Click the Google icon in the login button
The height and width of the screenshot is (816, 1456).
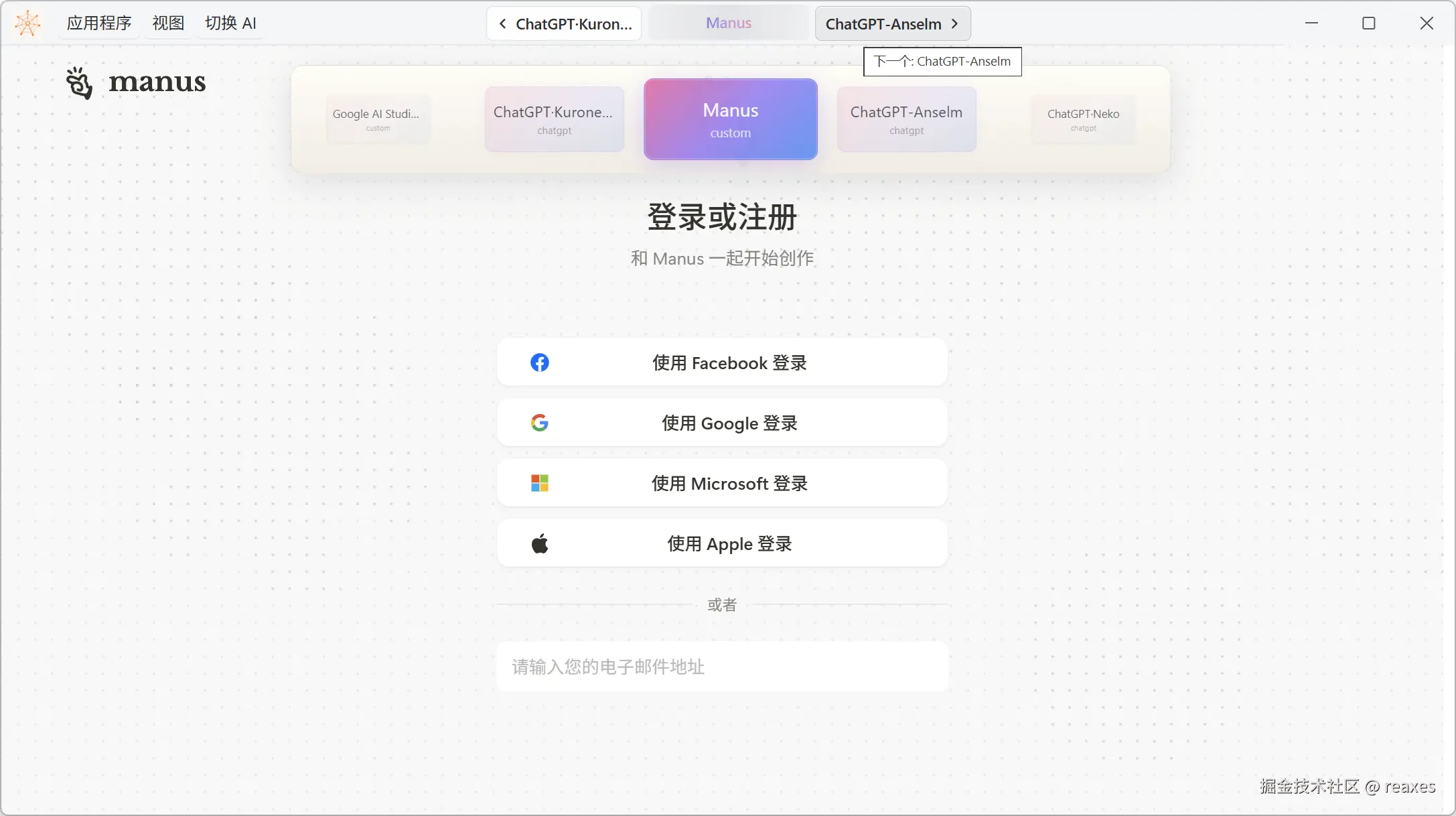pyautogui.click(x=540, y=423)
